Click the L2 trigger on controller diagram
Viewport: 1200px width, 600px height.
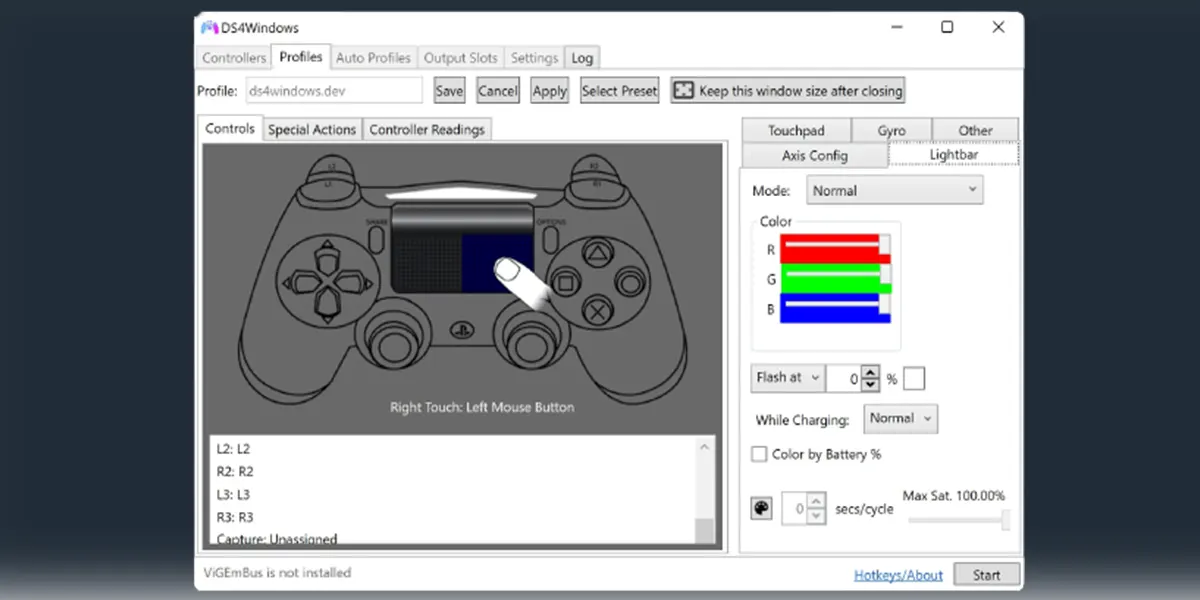(x=329, y=166)
